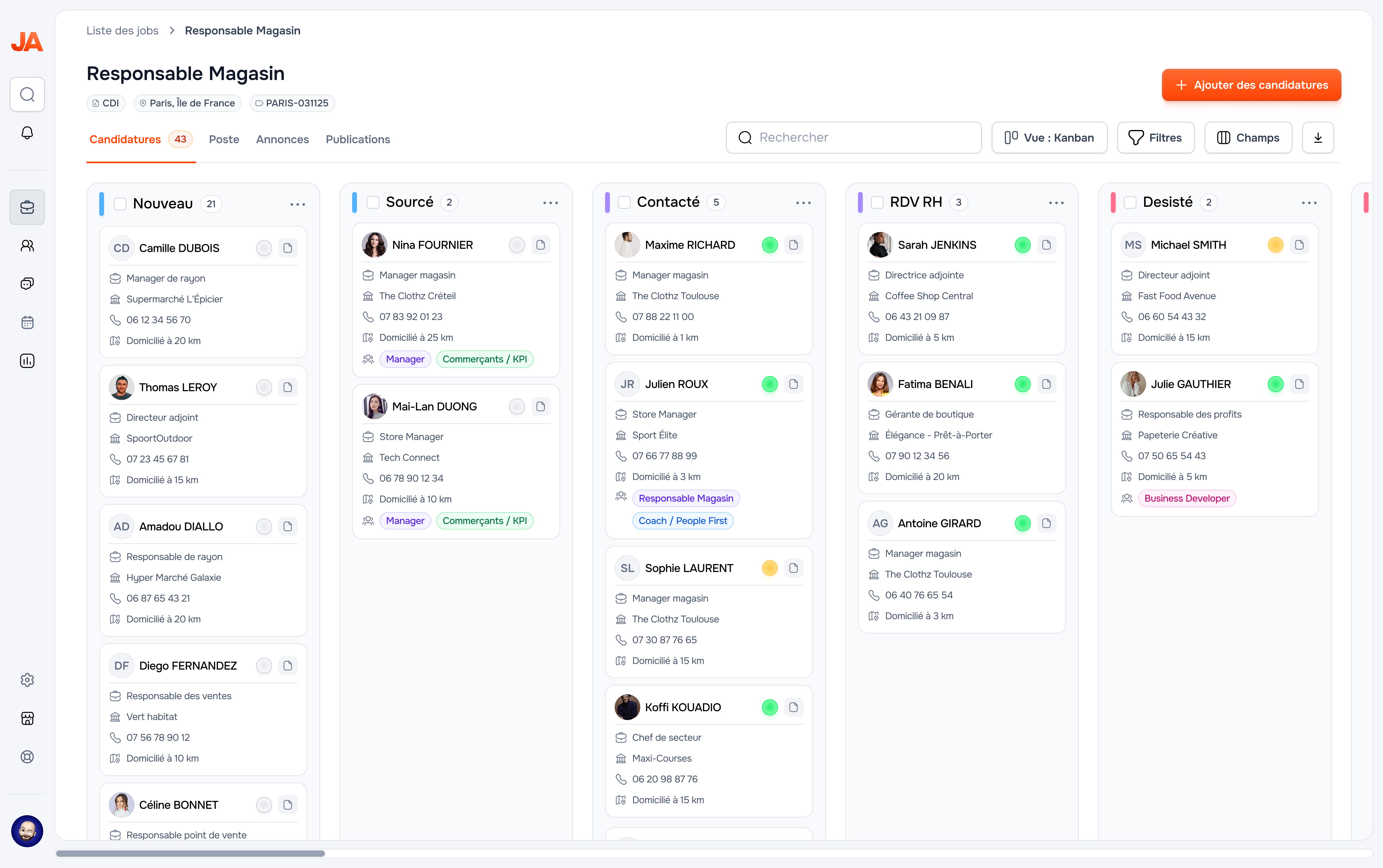Open RDV RH column more options menu
Viewport: 1383px width, 868px height.
point(1056,203)
